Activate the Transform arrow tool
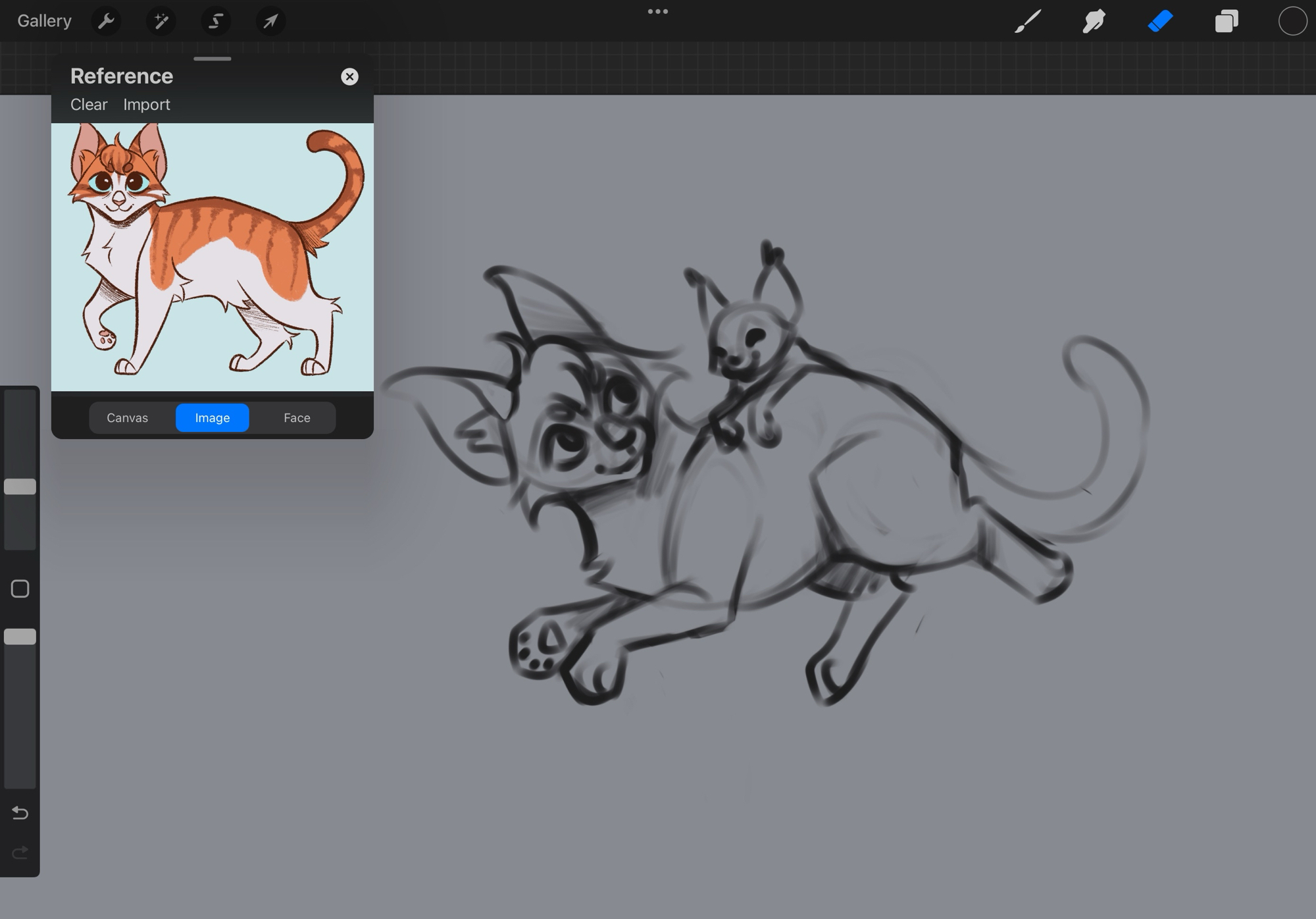 click(x=270, y=21)
